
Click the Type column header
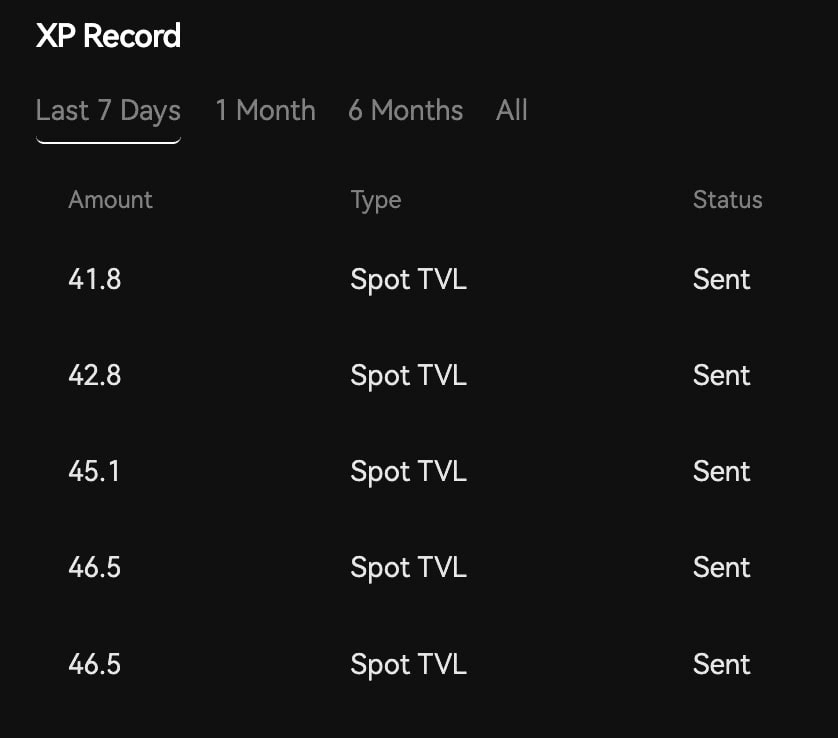tap(375, 200)
